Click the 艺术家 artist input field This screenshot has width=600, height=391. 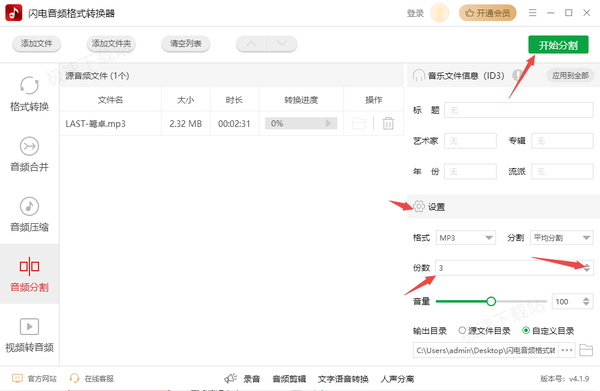click(x=470, y=141)
